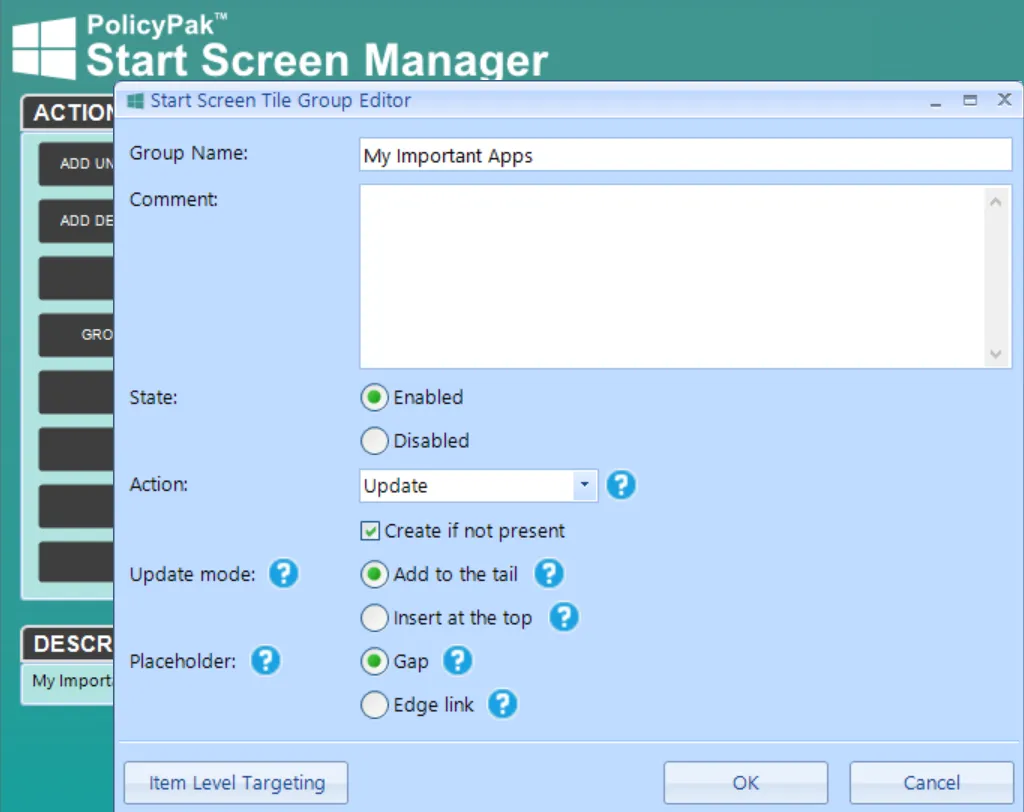Click help icon beside Update mode label
The image size is (1024, 812).
(284, 574)
